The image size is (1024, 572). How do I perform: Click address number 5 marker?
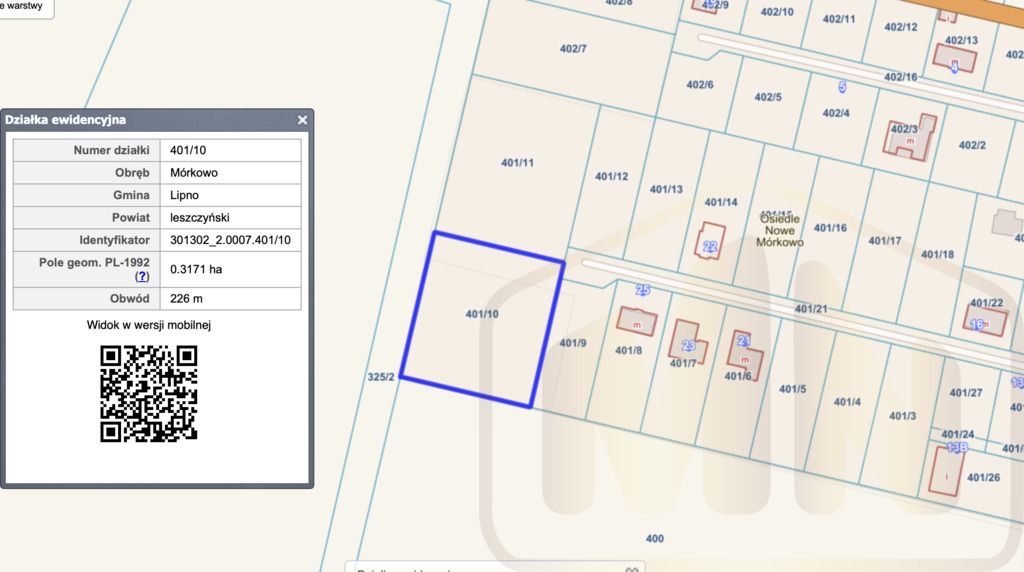point(842,87)
